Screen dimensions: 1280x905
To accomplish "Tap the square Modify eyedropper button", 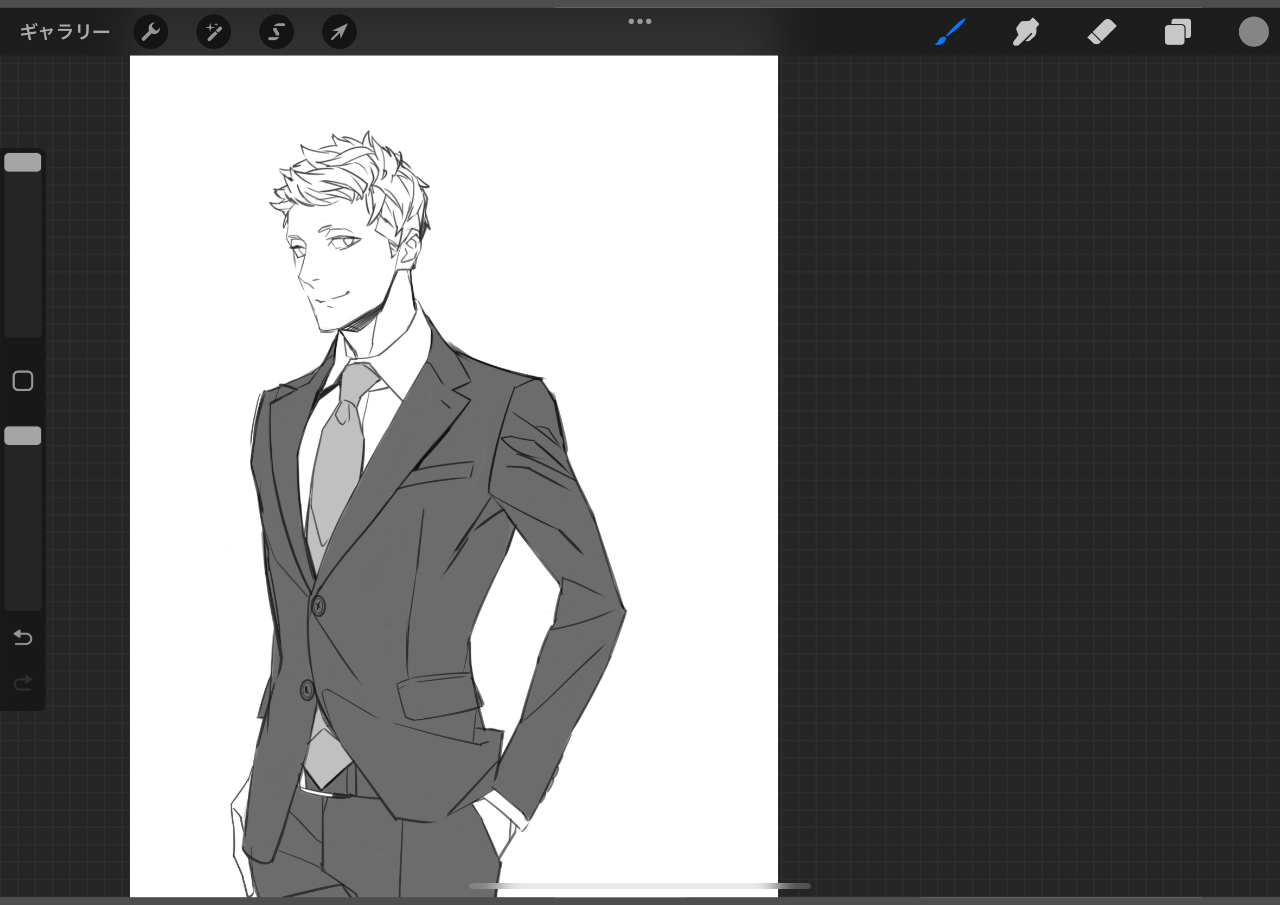I will click(23, 381).
